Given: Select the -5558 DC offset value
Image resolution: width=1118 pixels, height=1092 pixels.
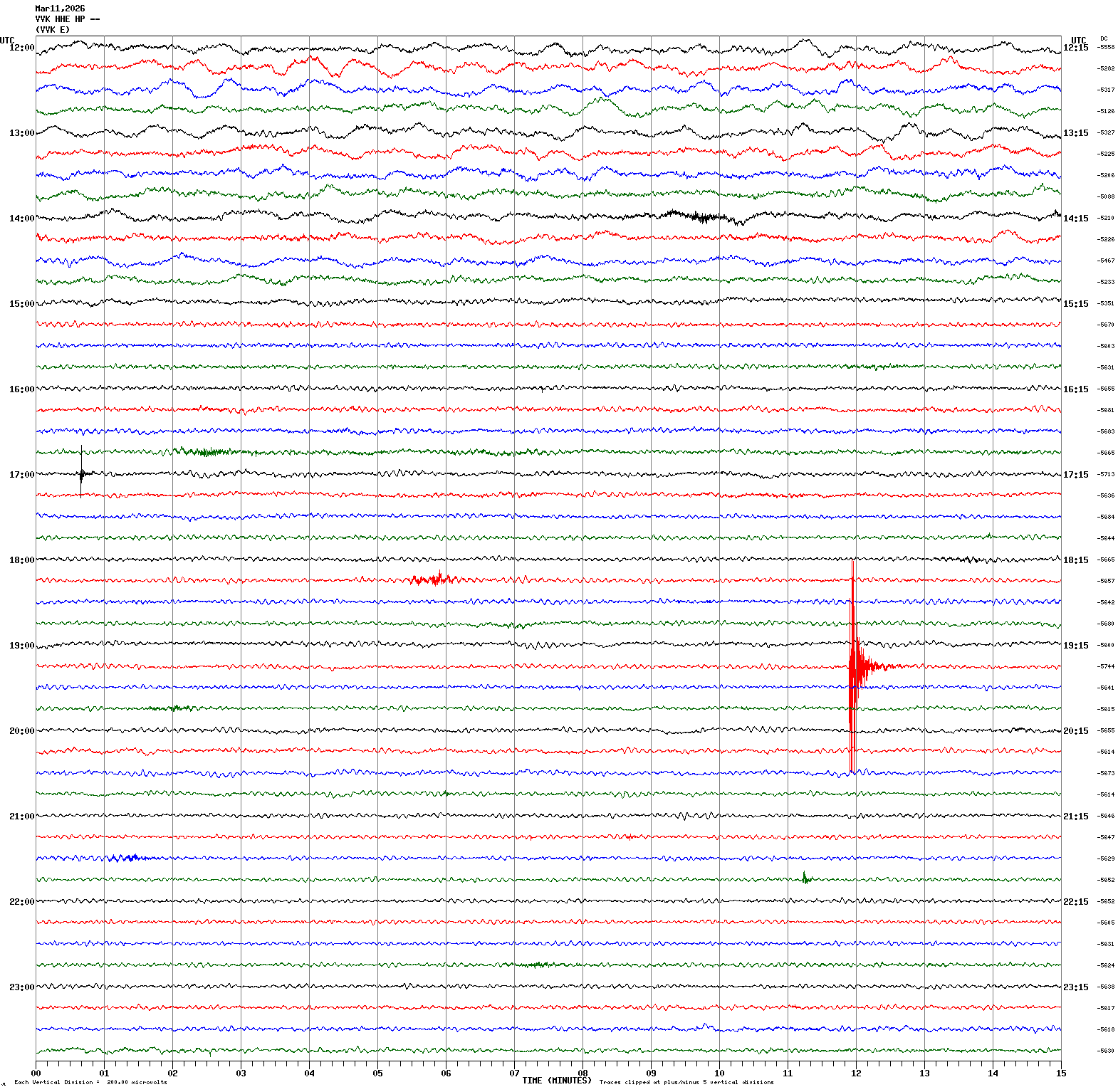Looking at the screenshot, I should click(x=1106, y=47).
